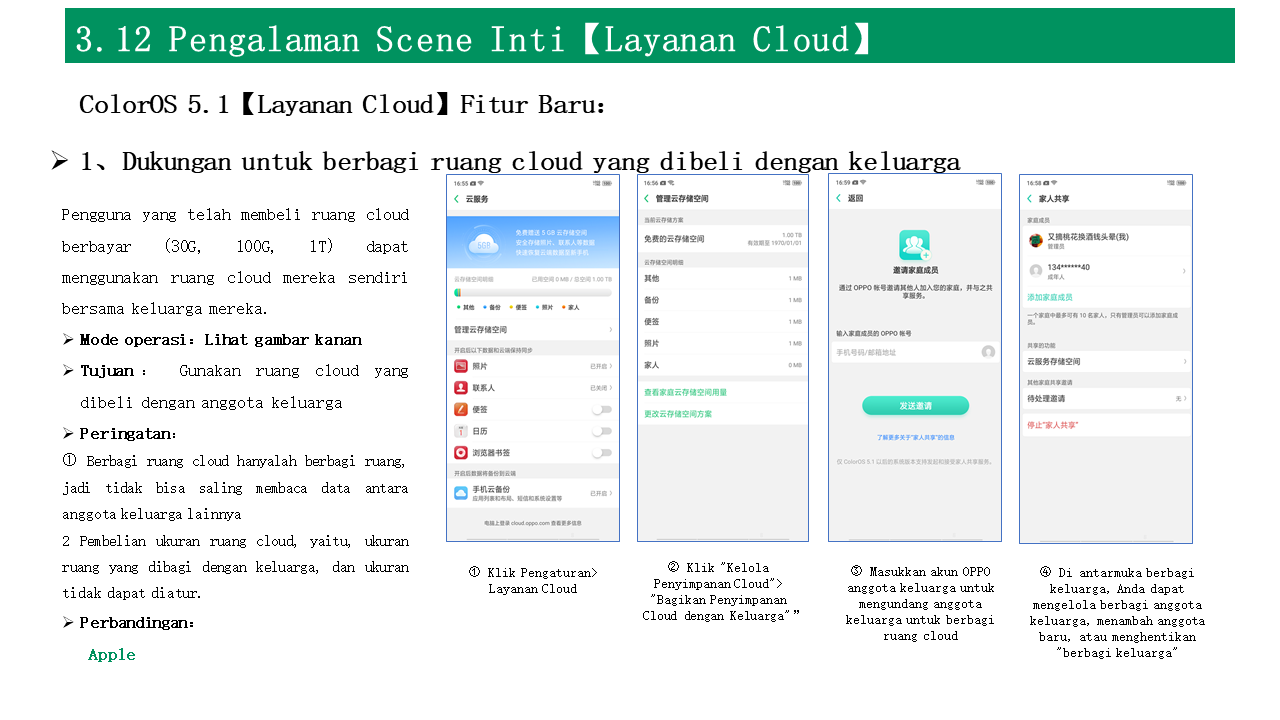This screenshot has height=720, width=1280.
Task: Click the red Stop family sharing link
Action: (1052, 426)
